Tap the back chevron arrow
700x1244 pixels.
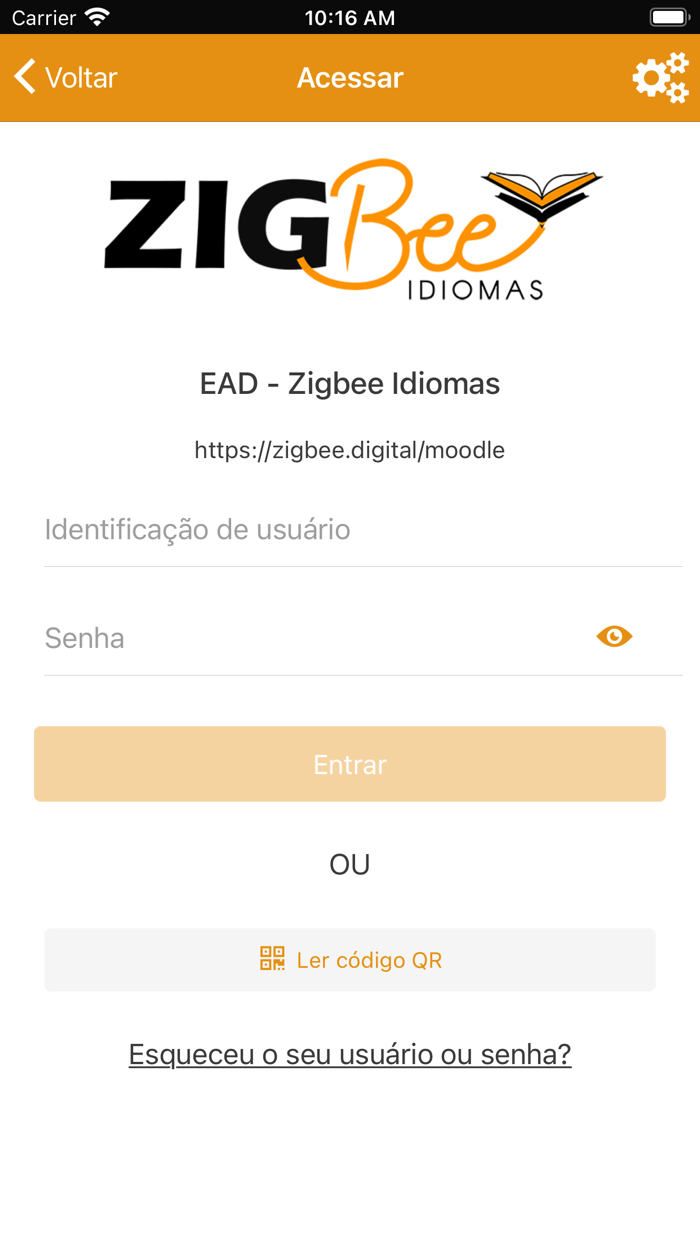pyautogui.click(x=24, y=77)
